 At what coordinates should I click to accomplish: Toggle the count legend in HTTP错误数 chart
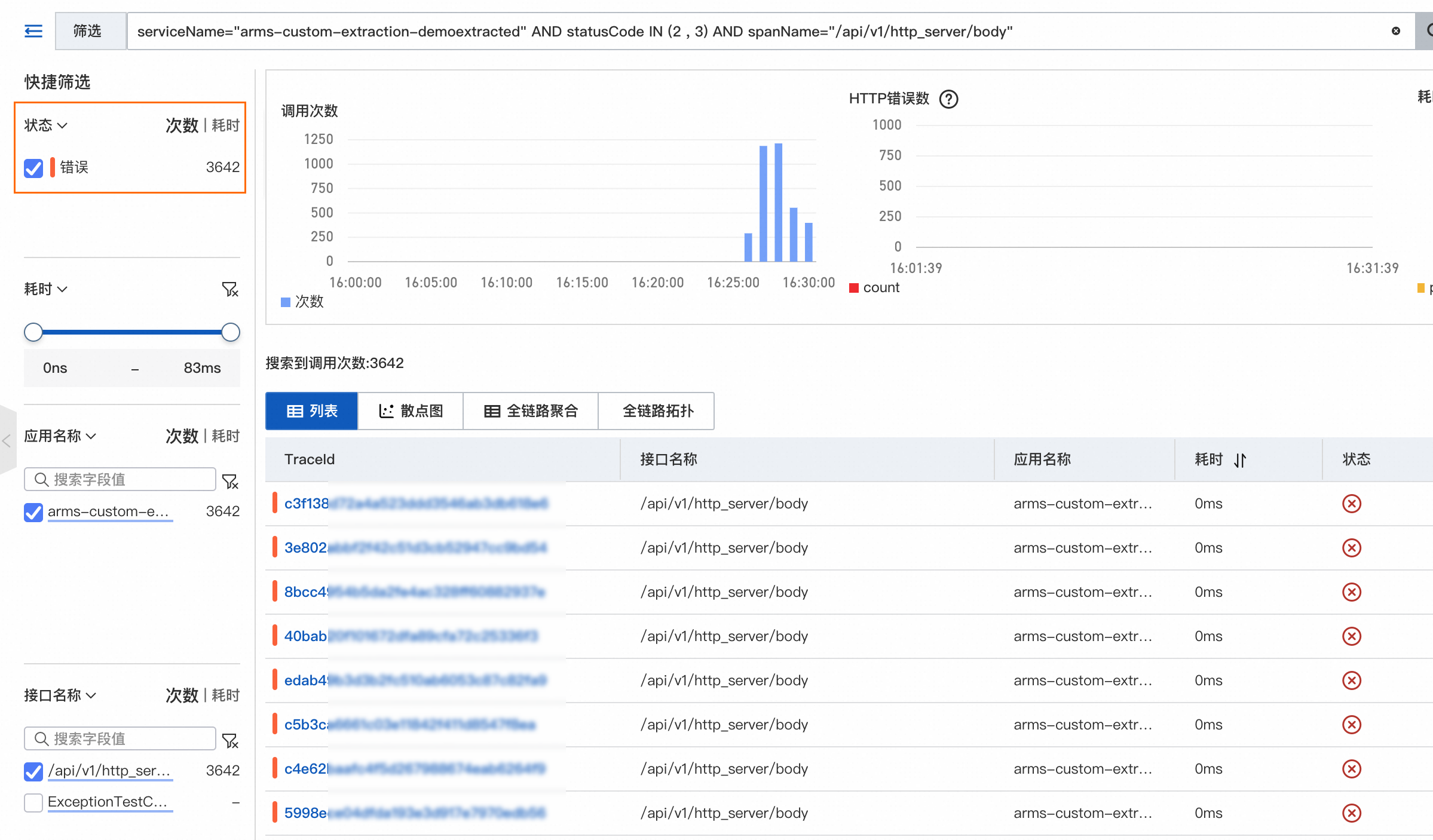(874, 287)
